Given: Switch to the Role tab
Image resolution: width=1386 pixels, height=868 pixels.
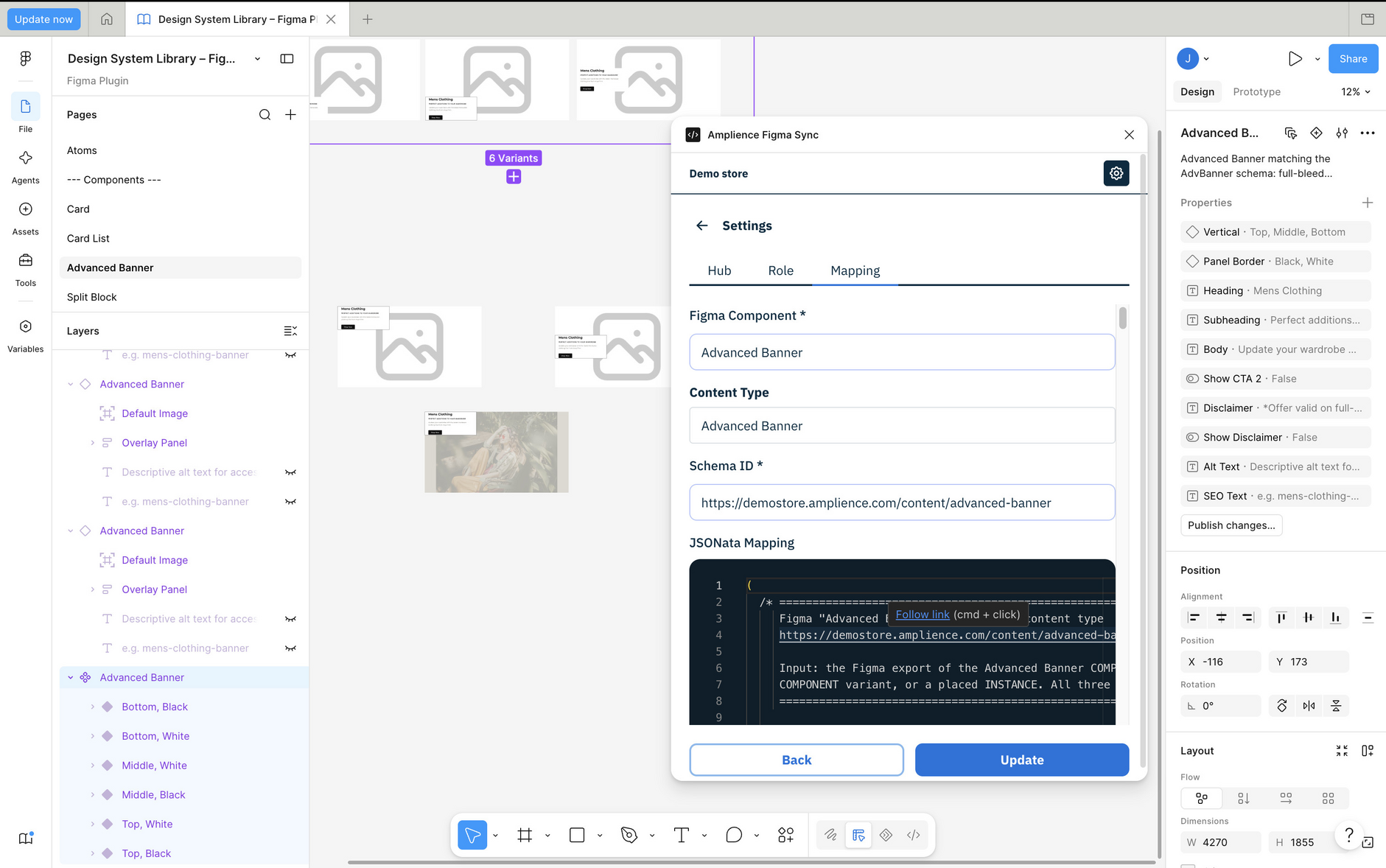Looking at the screenshot, I should coord(780,270).
